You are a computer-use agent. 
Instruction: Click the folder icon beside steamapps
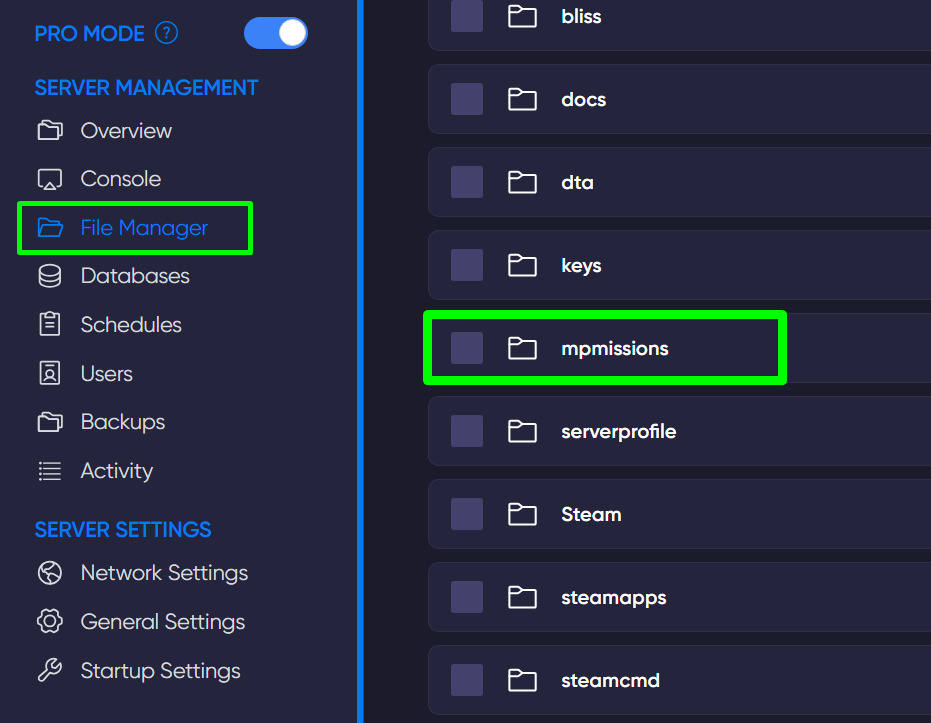point(522,597)
